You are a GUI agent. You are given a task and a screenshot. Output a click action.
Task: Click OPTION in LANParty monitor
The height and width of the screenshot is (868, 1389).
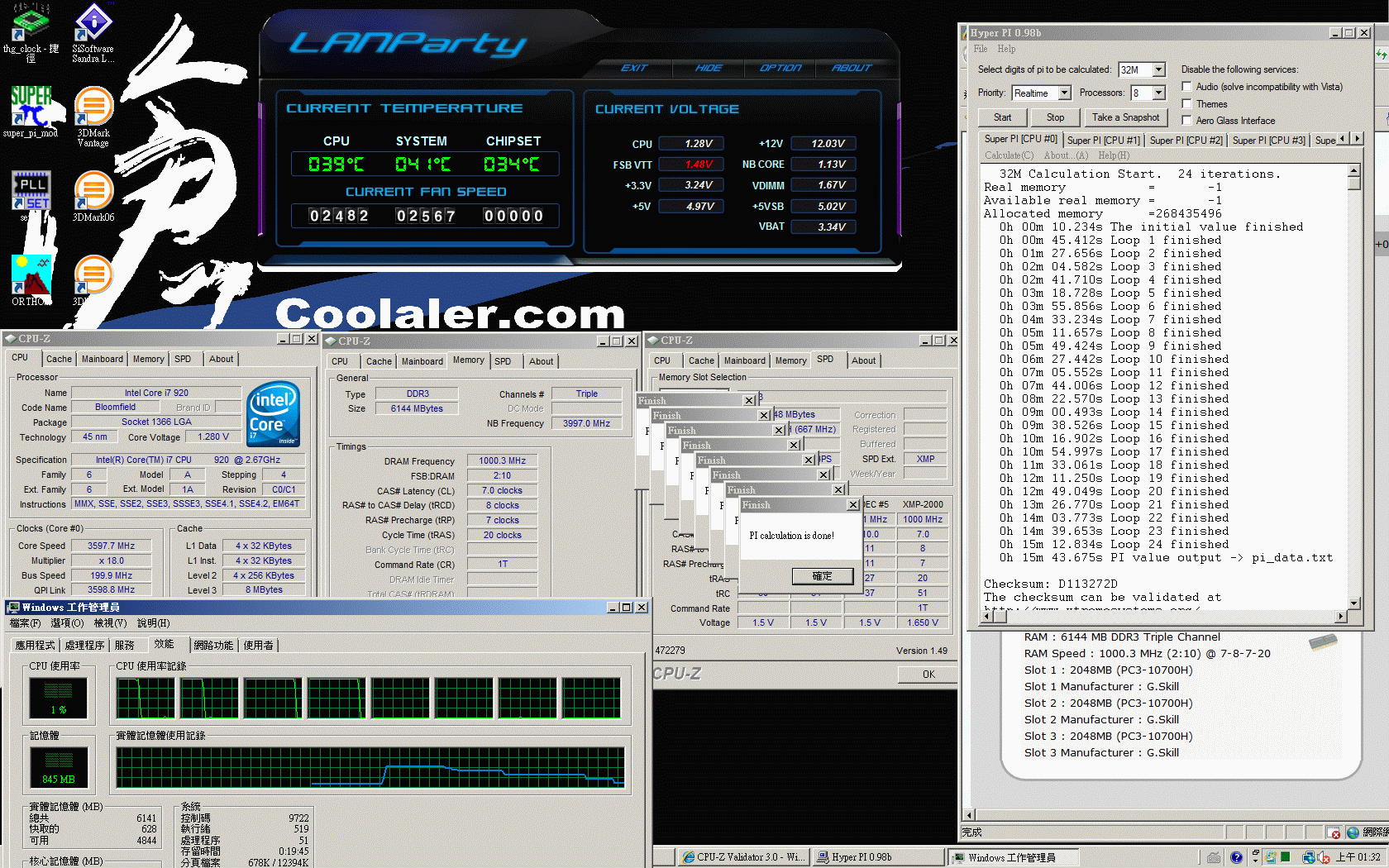pos(780,68)
